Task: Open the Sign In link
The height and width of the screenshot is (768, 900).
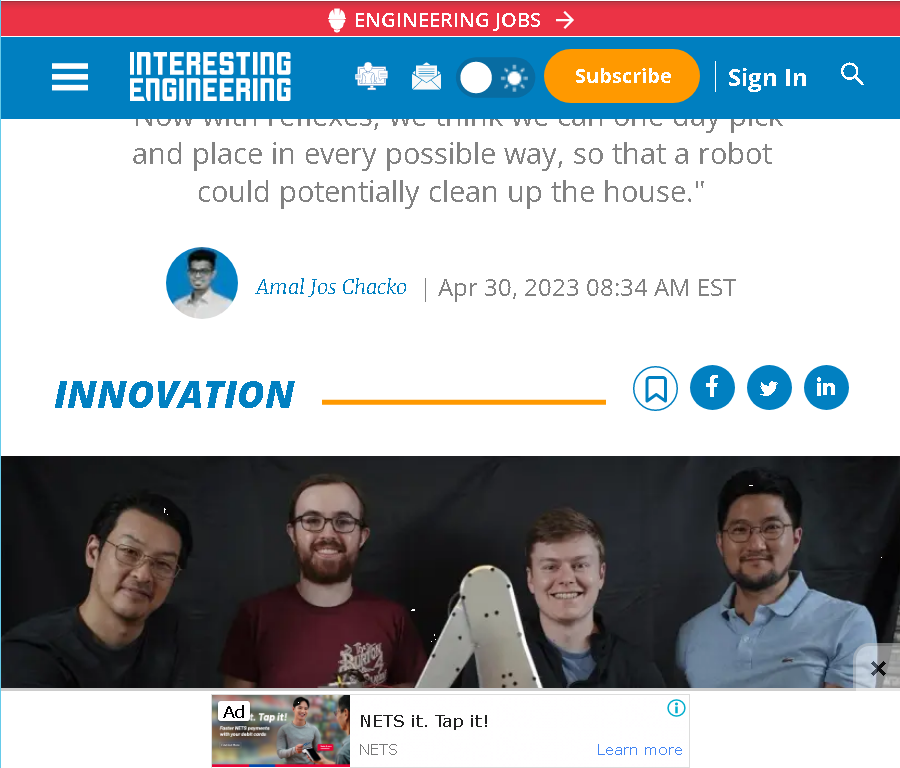Action: [x=767, y=77]
